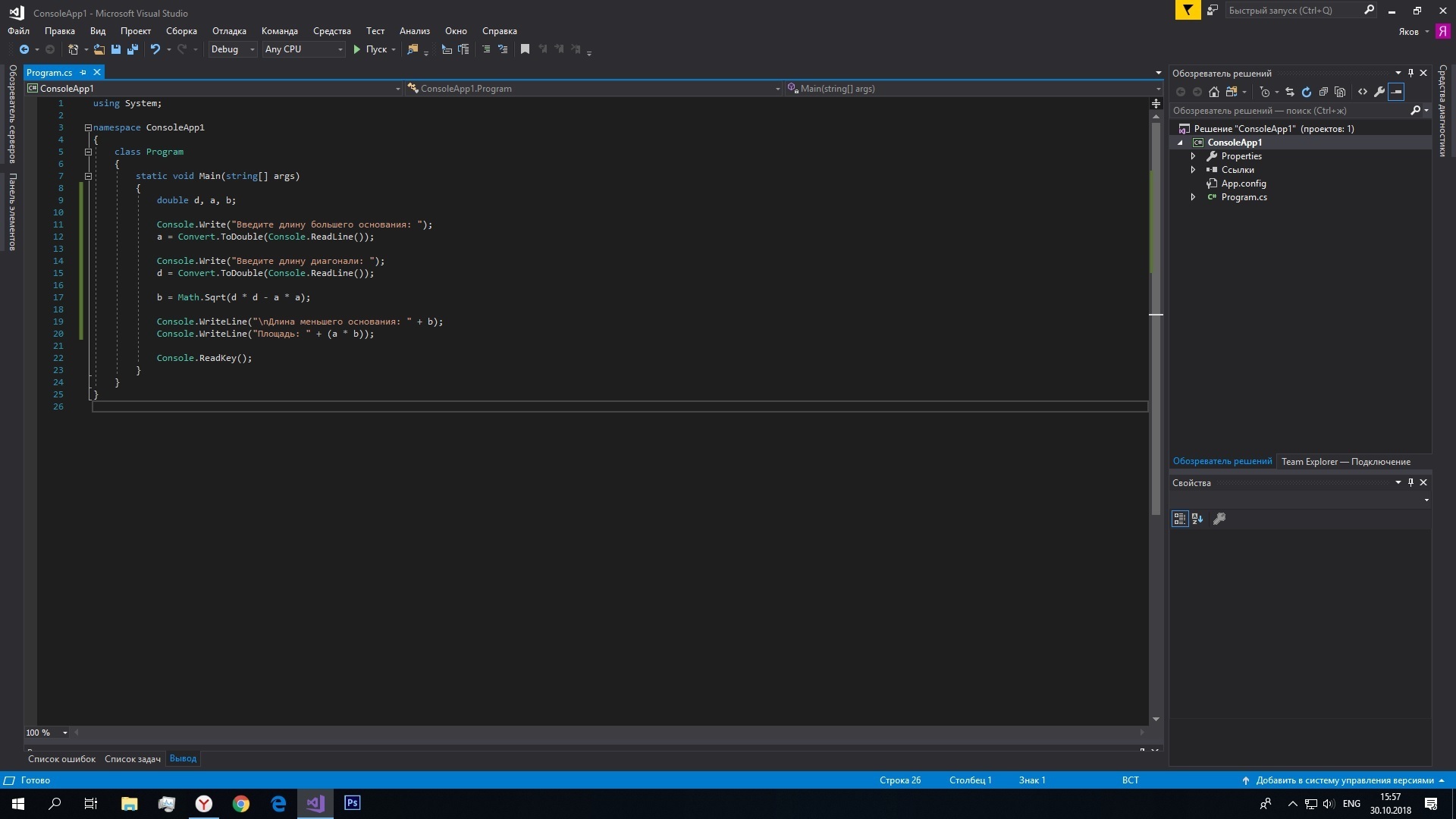Click the Undo arrow icon
Screen dimensions: 1456x819
click(x=155, y=49)
